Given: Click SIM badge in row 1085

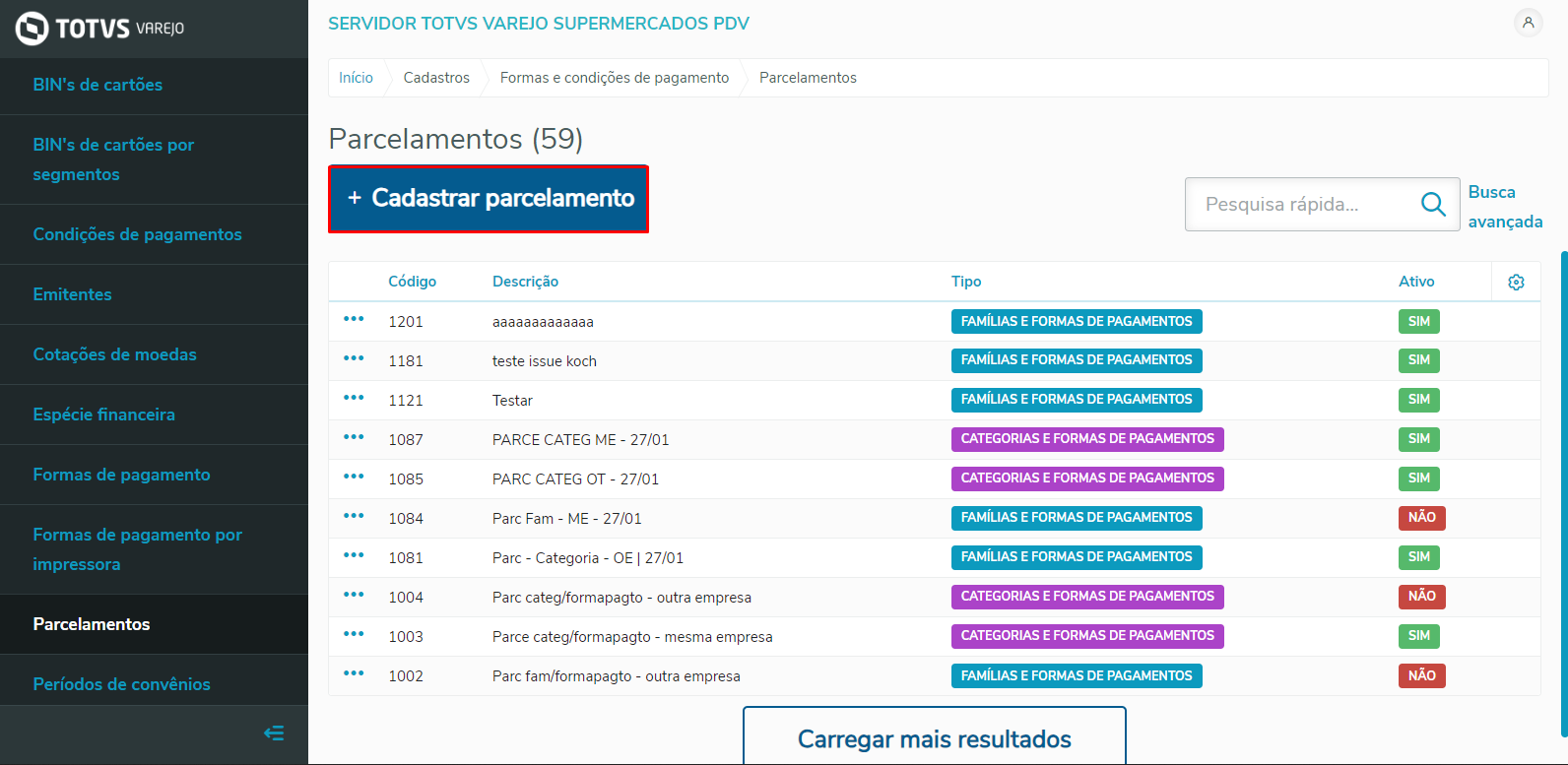Looking at the screenshot, I should tap(1418, 478).
